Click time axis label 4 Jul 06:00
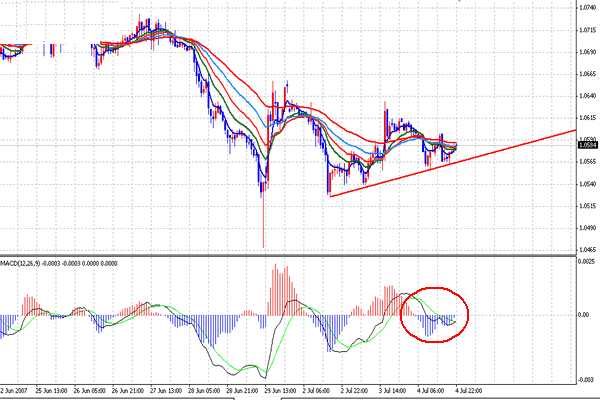Viewport: 600px width, 400px height. [x=430, y=391]
